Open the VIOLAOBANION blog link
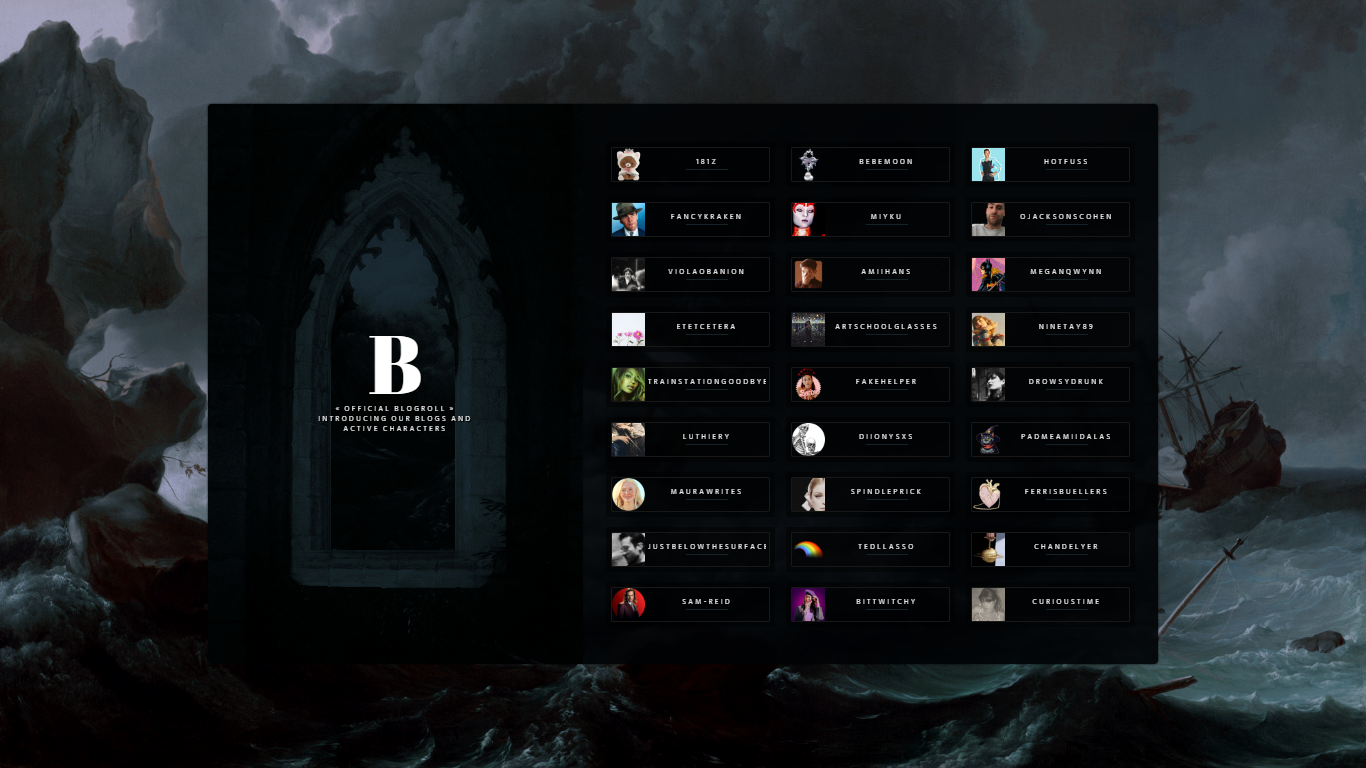The image size is (1366, 768). [x=706, y=272]
